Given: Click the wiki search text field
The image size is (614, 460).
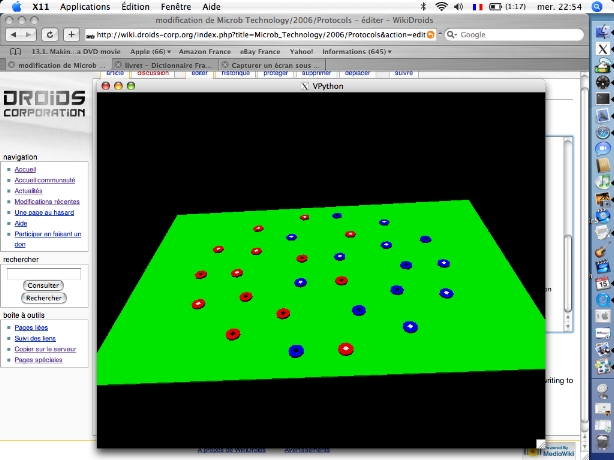Looking at the screenshot, I should 44,273.
